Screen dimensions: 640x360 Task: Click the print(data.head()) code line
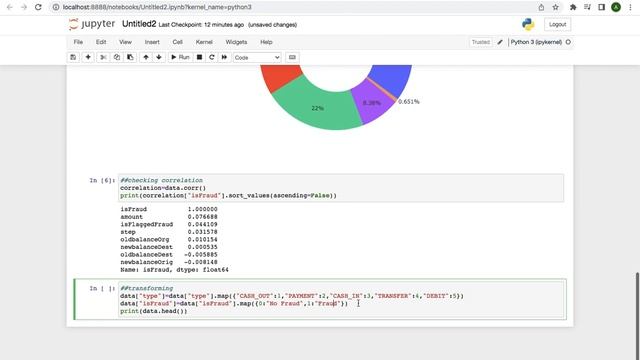[x=153, y=311]
